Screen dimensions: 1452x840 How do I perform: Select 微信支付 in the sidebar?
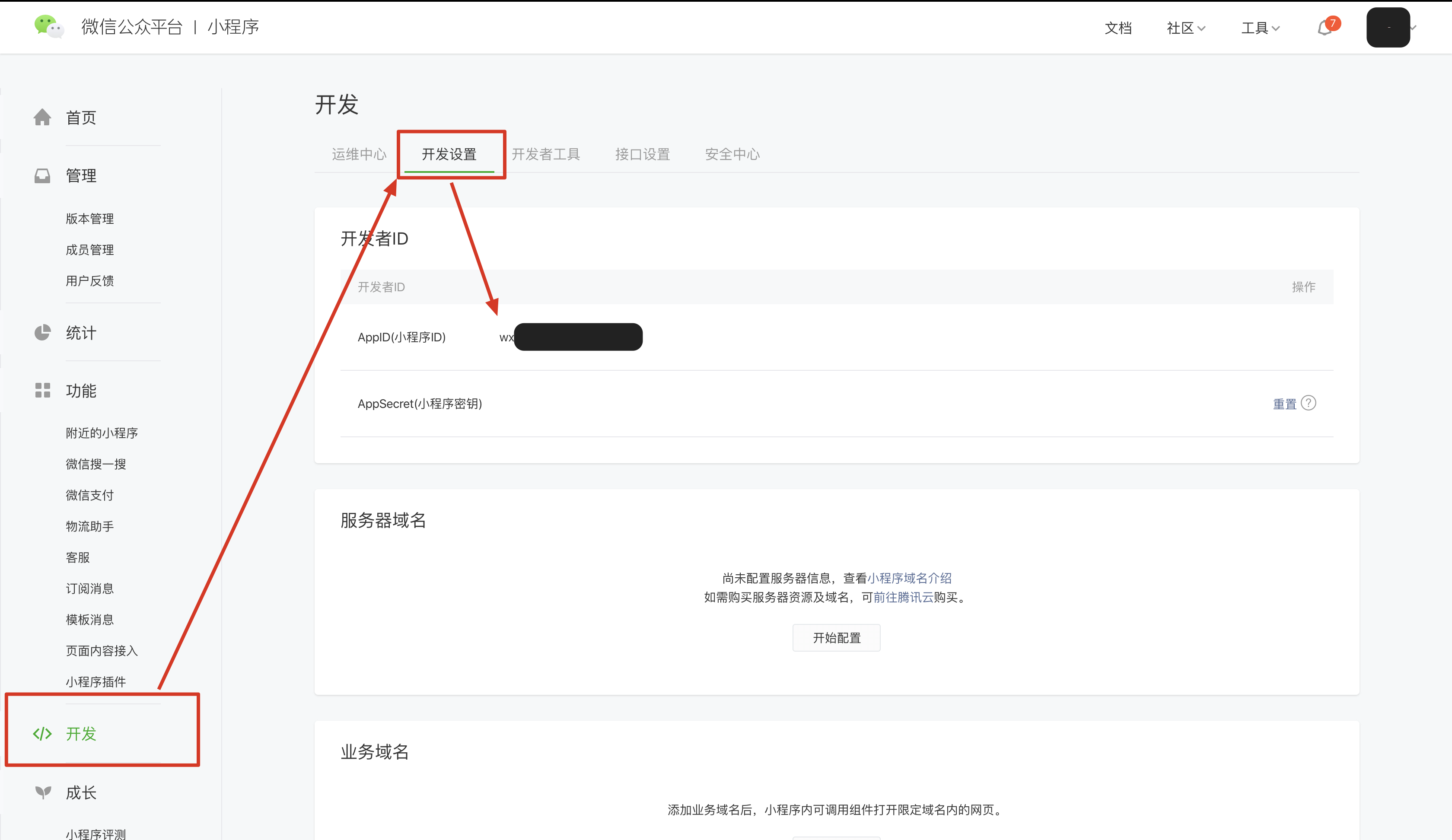click(89, 495)
